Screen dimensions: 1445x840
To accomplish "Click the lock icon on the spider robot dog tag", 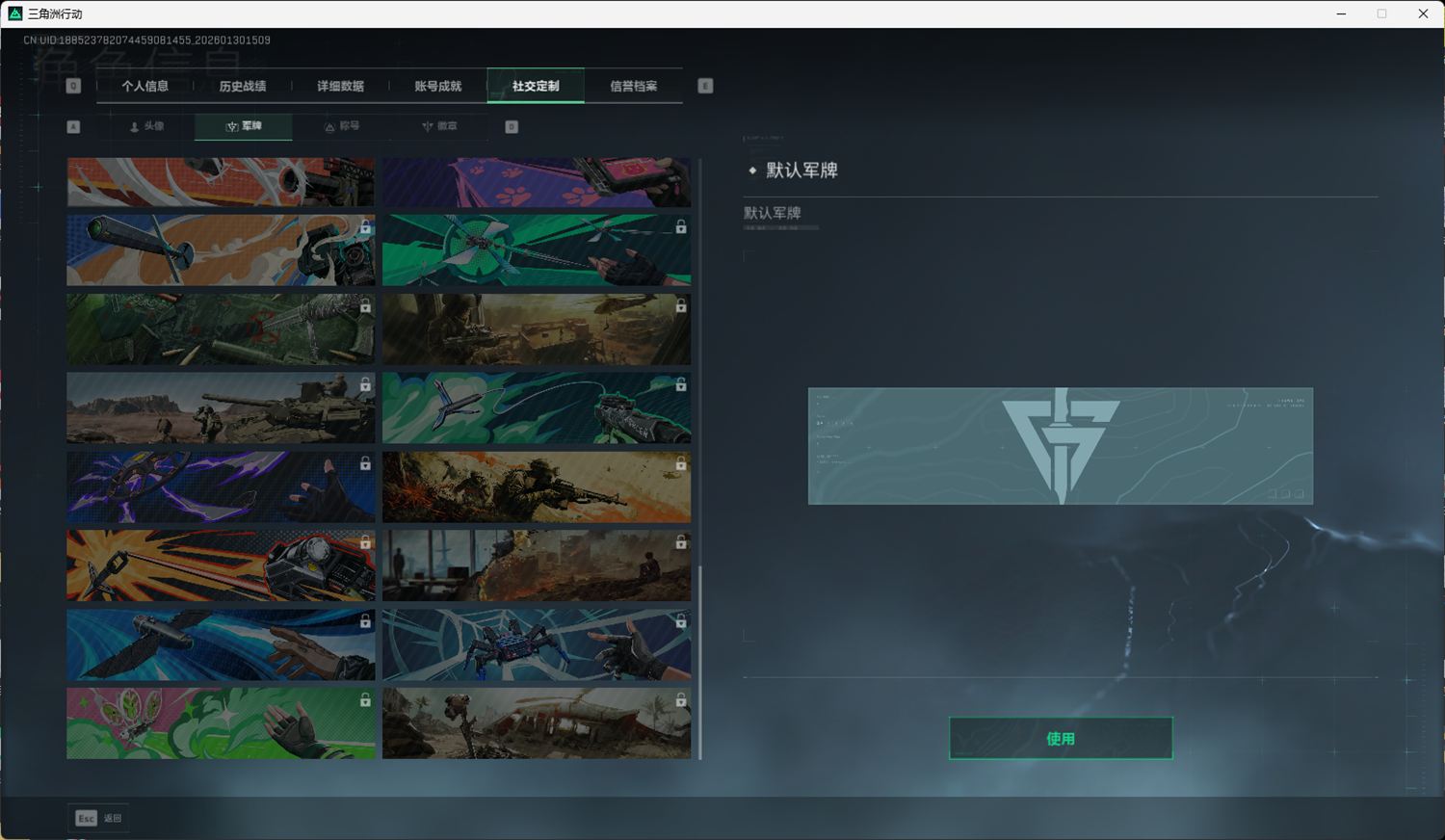I will pyautogui.click(x=680, y=621).
